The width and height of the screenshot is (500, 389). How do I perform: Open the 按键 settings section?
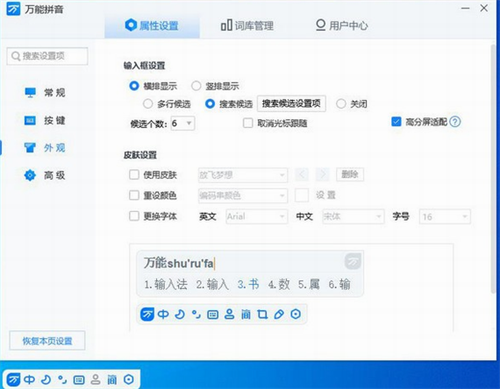click(45, 120)
